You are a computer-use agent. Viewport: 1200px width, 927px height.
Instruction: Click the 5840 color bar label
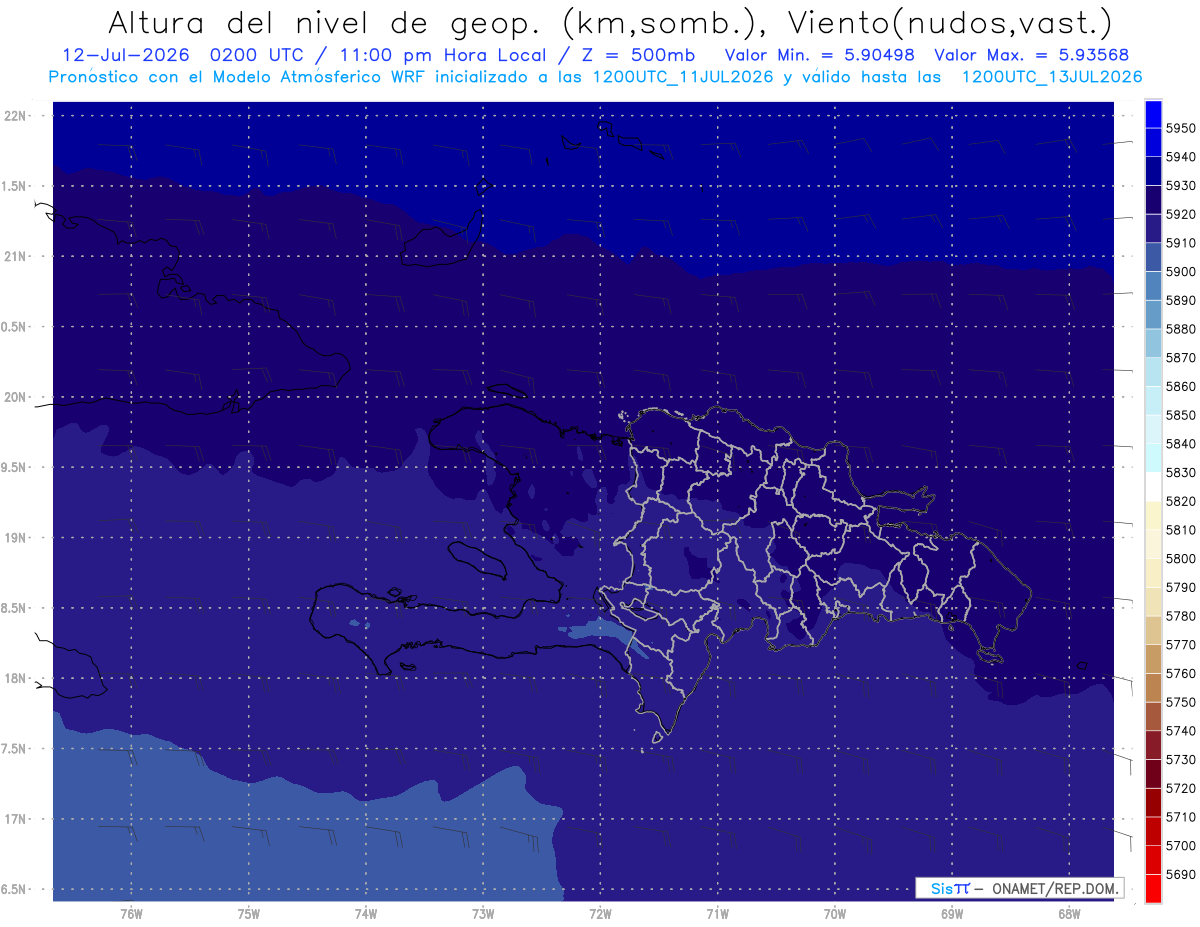[x=1180, y=444]
